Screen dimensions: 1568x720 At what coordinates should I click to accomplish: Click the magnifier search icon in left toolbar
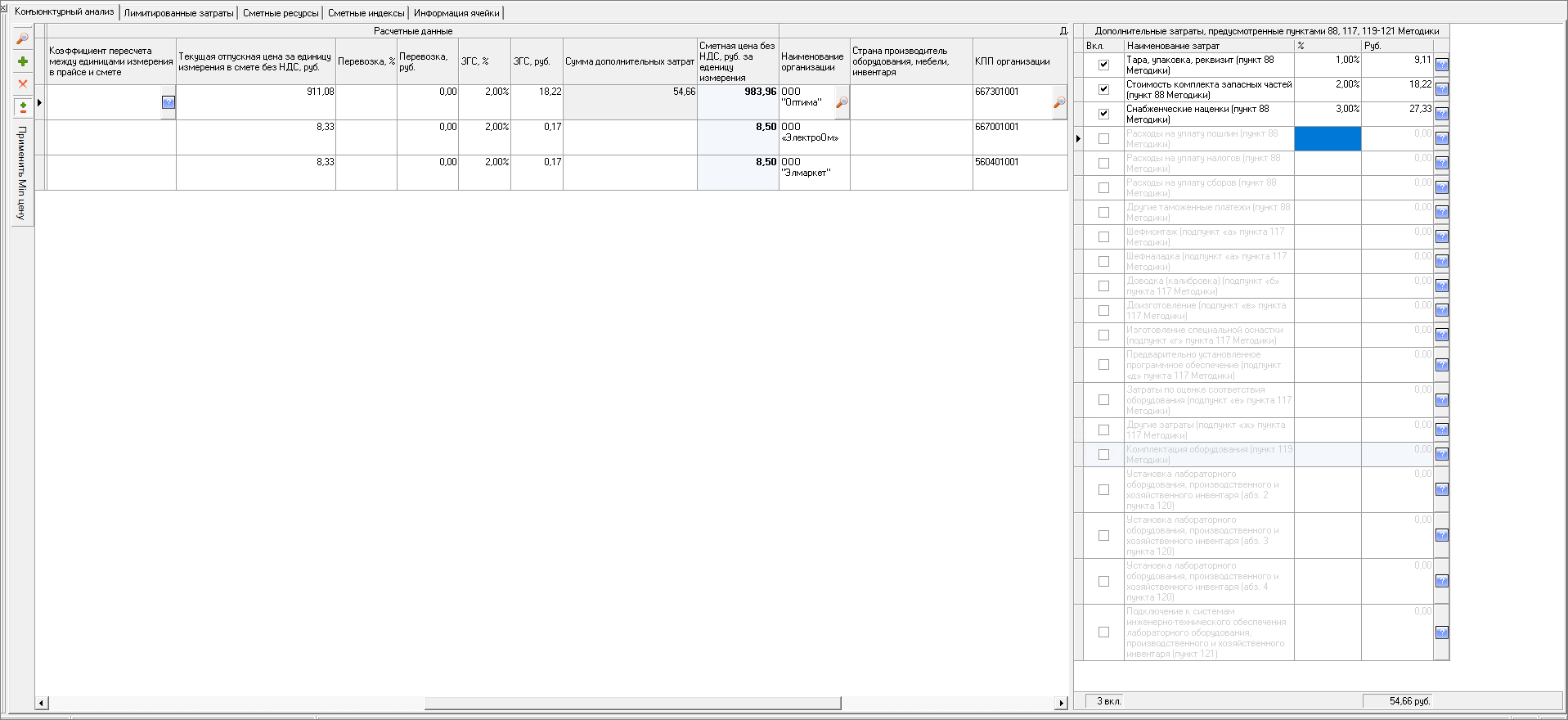pyautogui.click(x=23, y=38)
